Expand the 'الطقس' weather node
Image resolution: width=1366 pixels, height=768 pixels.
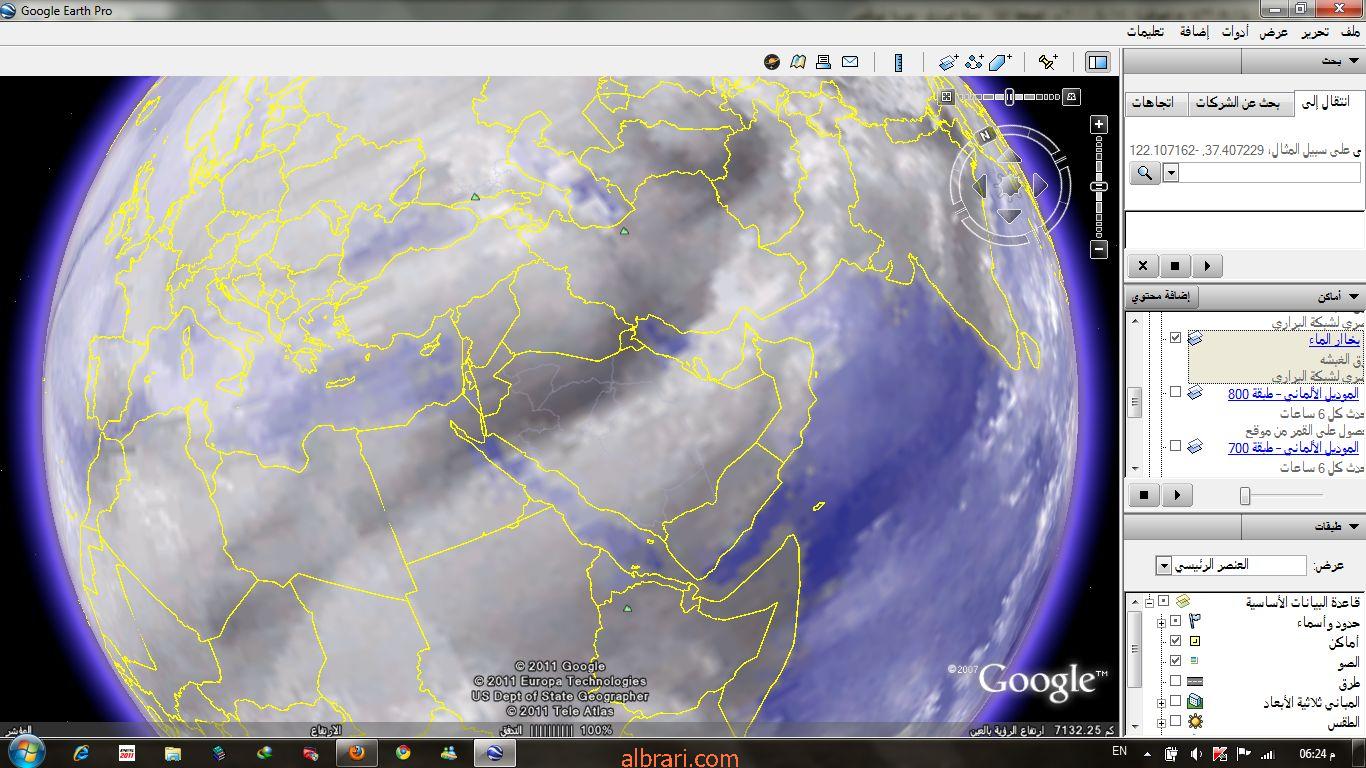tap(1162, 721)
